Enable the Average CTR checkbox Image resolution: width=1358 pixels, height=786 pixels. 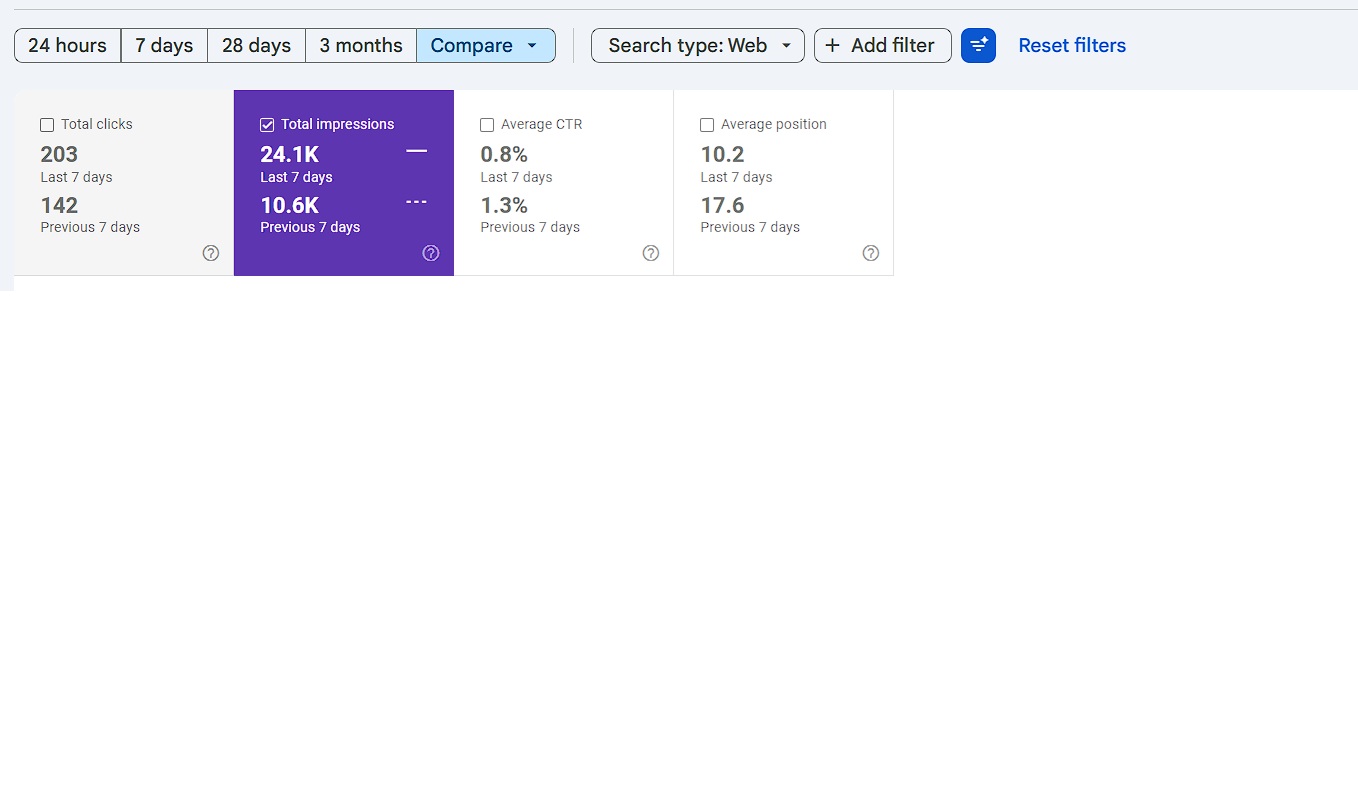coord(487,125)
